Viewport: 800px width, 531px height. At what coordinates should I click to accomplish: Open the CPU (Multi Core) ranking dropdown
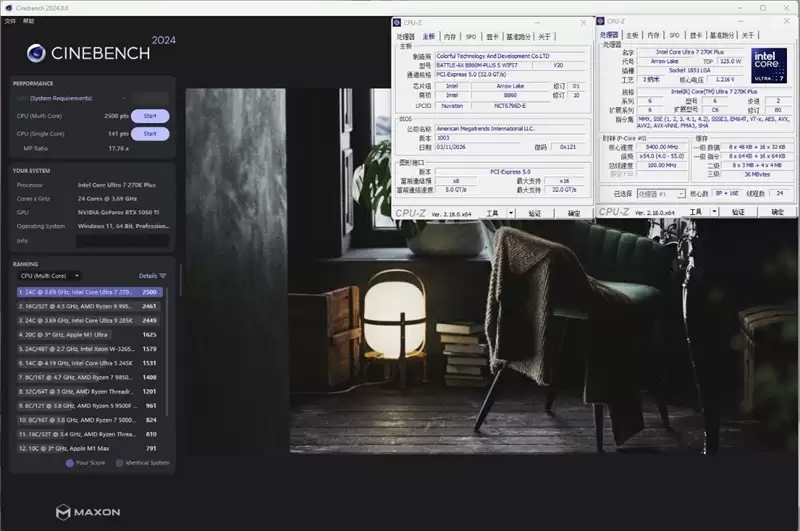click(x=49, y=276)
